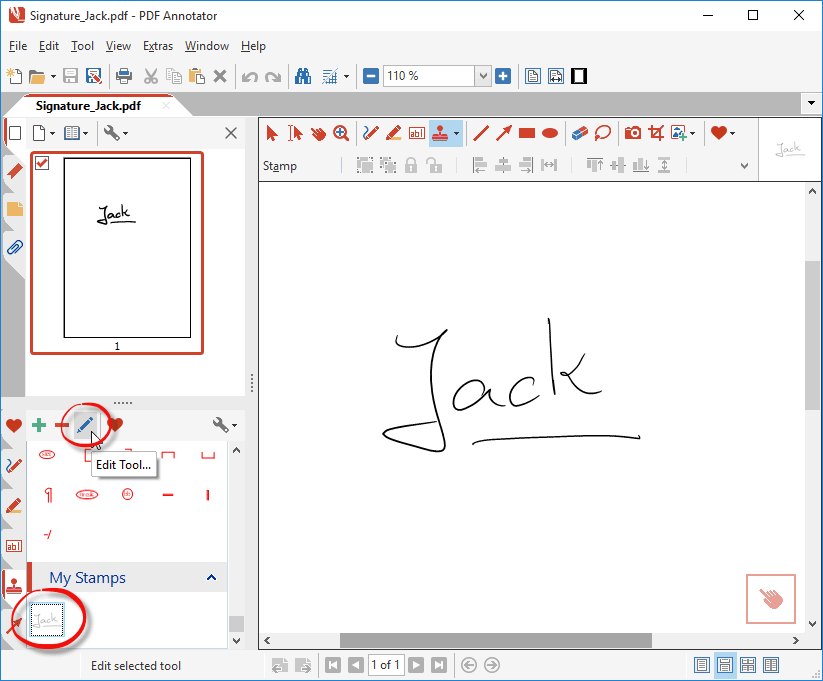This screenshot has height=681, width=823.
Task: Select the Text Box tool
Action: point(416,132)
